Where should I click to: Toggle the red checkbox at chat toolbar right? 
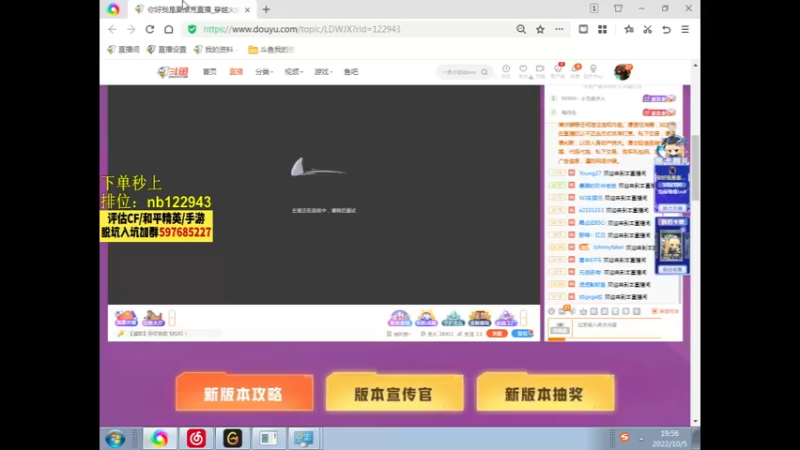(655, 311)
